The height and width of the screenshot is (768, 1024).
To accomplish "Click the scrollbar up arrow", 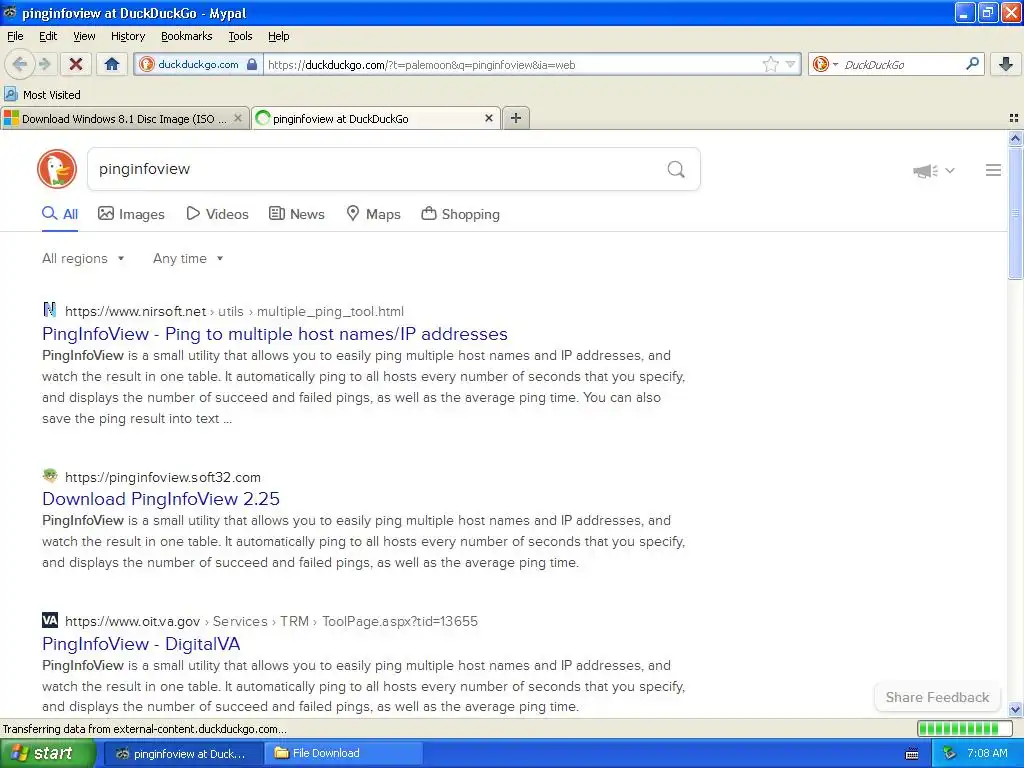I will coord(1015,138).
